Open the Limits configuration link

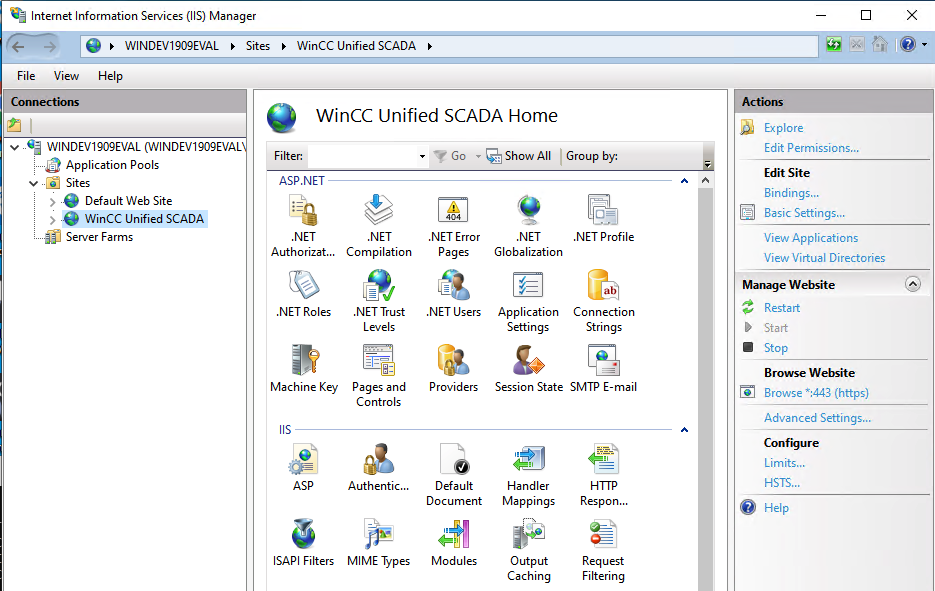[x=784, y=463]
